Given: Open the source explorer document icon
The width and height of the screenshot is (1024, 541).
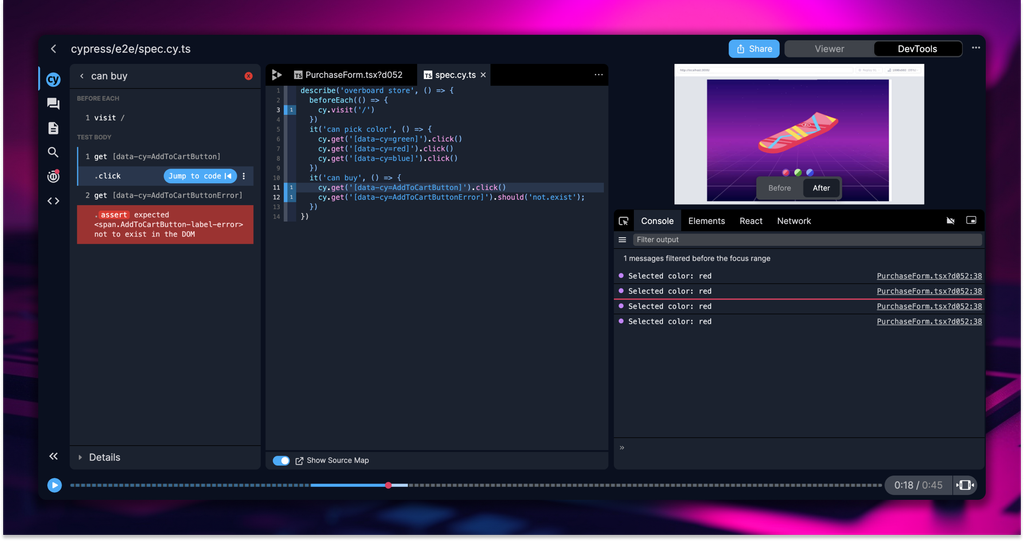Looking at the screenshot, I should click(53, 128).
